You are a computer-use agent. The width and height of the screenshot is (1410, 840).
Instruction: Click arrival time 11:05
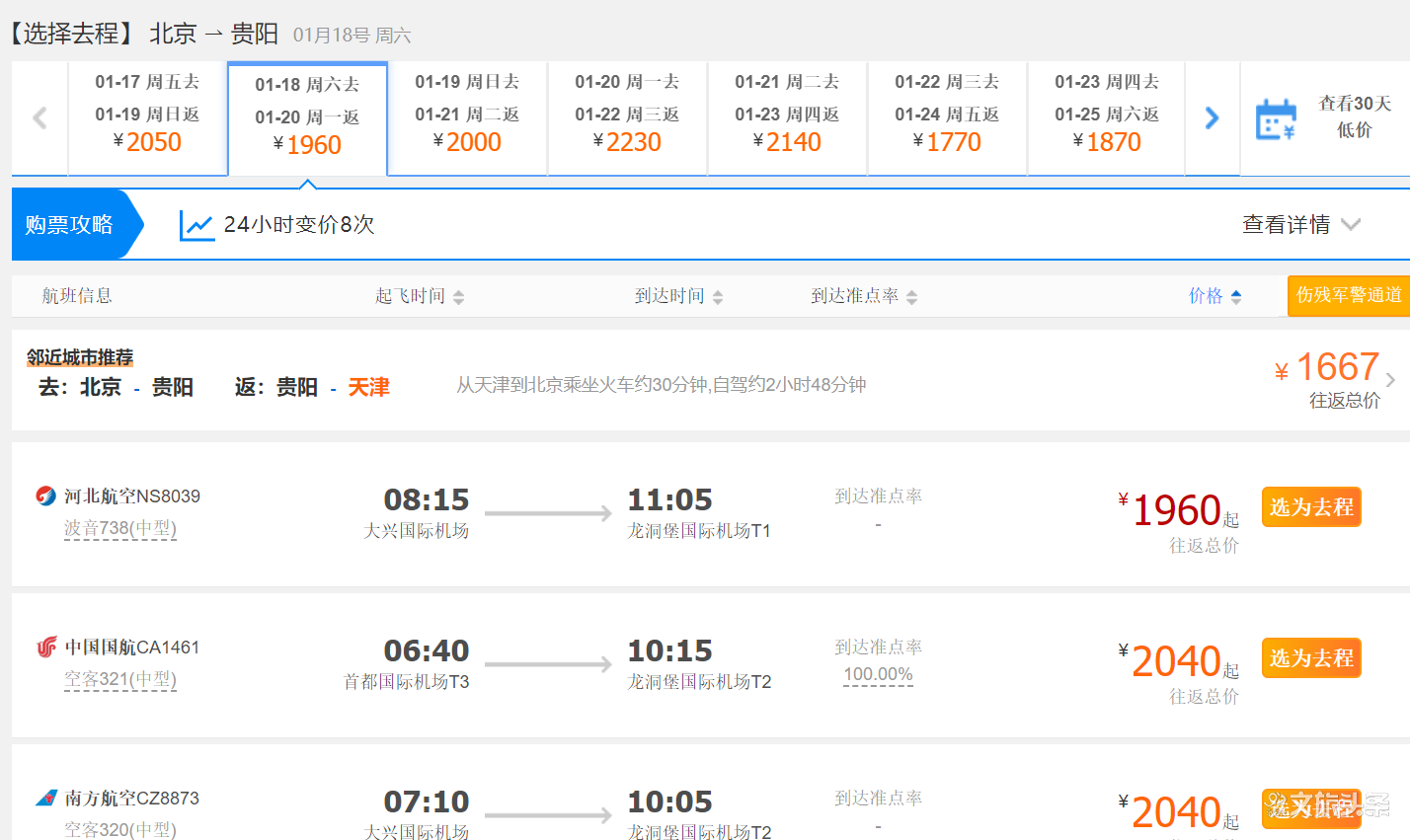pos(670,499)
